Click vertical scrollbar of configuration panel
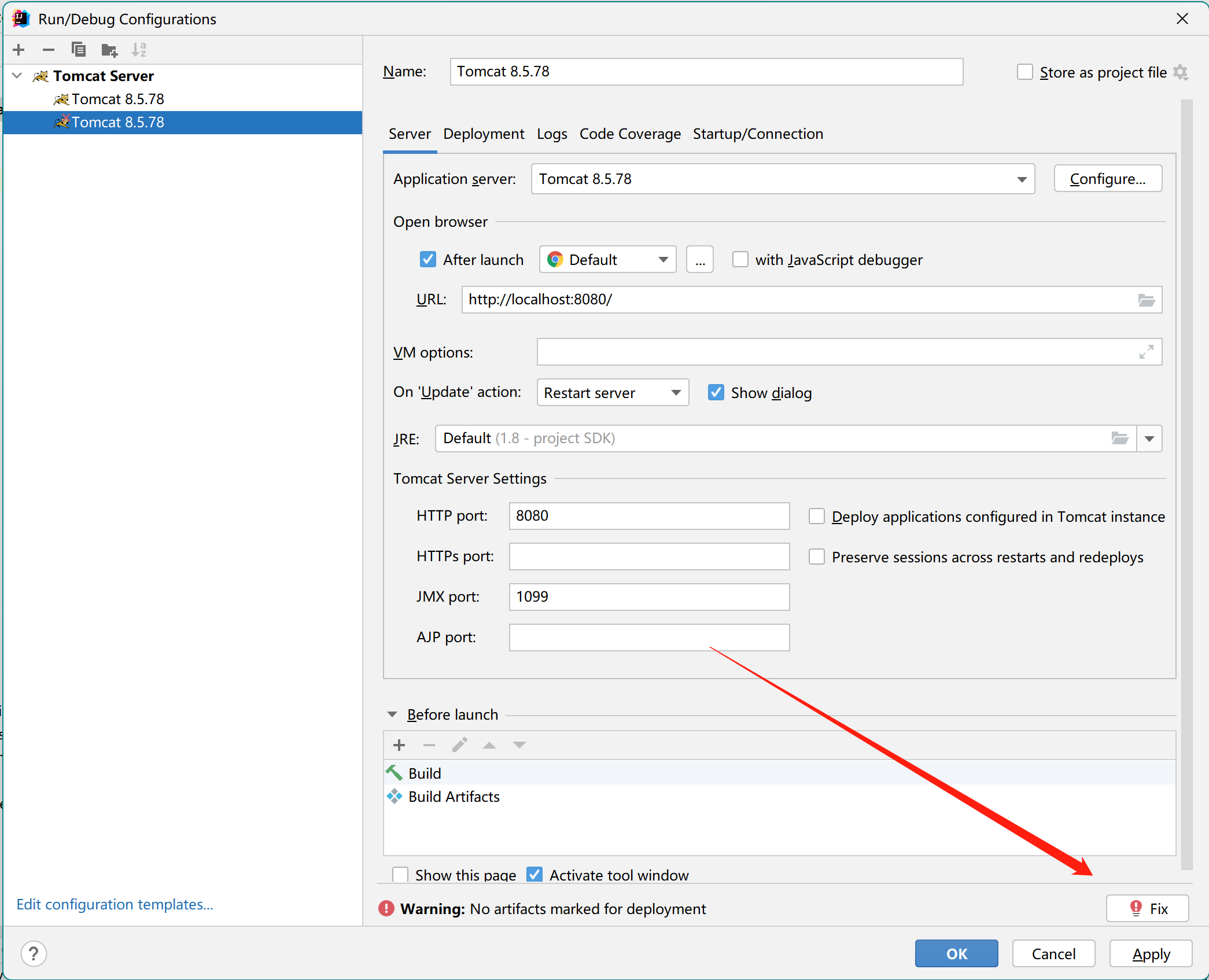Screen dimensions: 1209x980 click(1186, 484)
